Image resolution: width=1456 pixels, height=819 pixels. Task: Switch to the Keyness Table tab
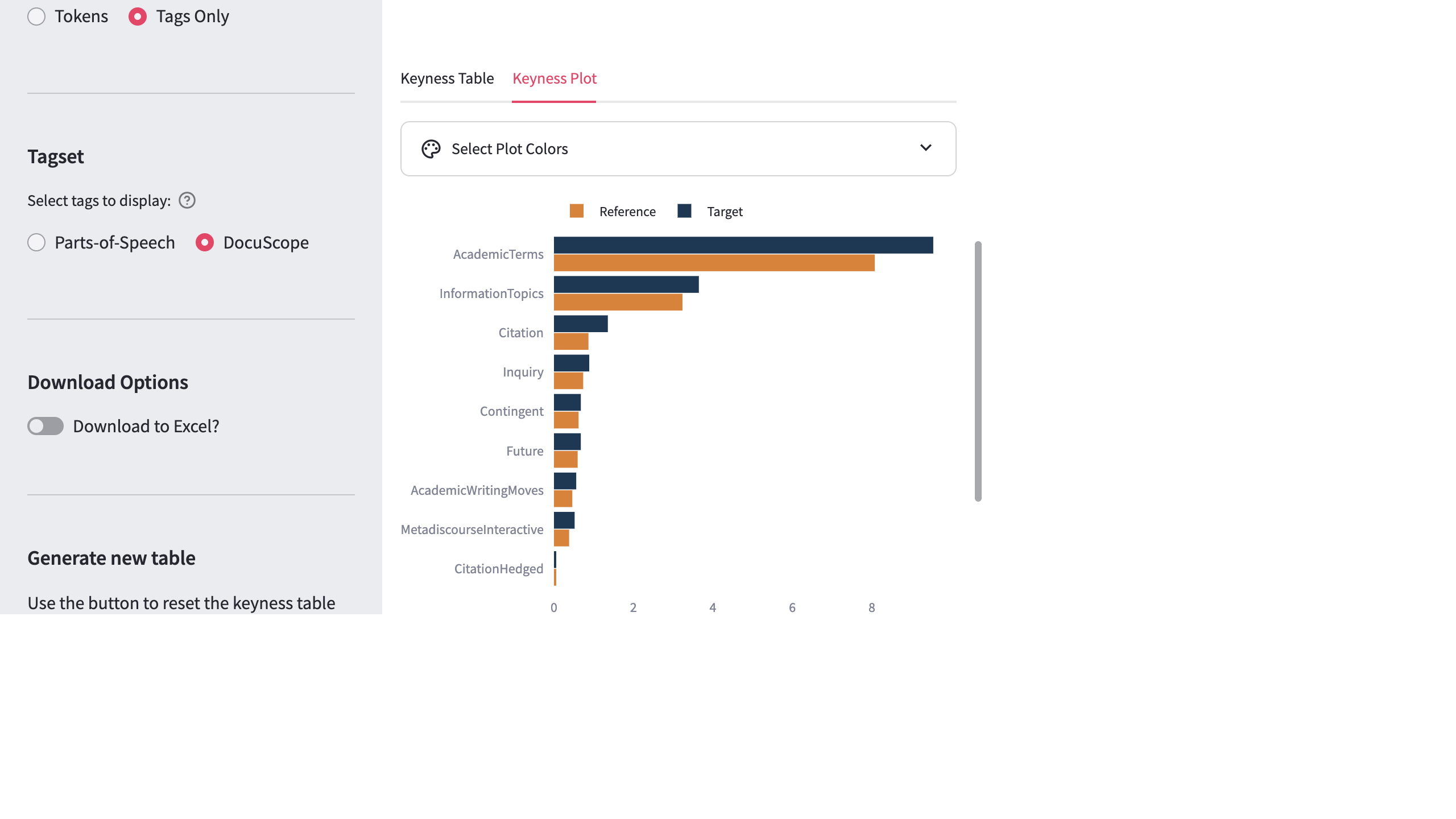pyautogui.click(x=447, y=78)
